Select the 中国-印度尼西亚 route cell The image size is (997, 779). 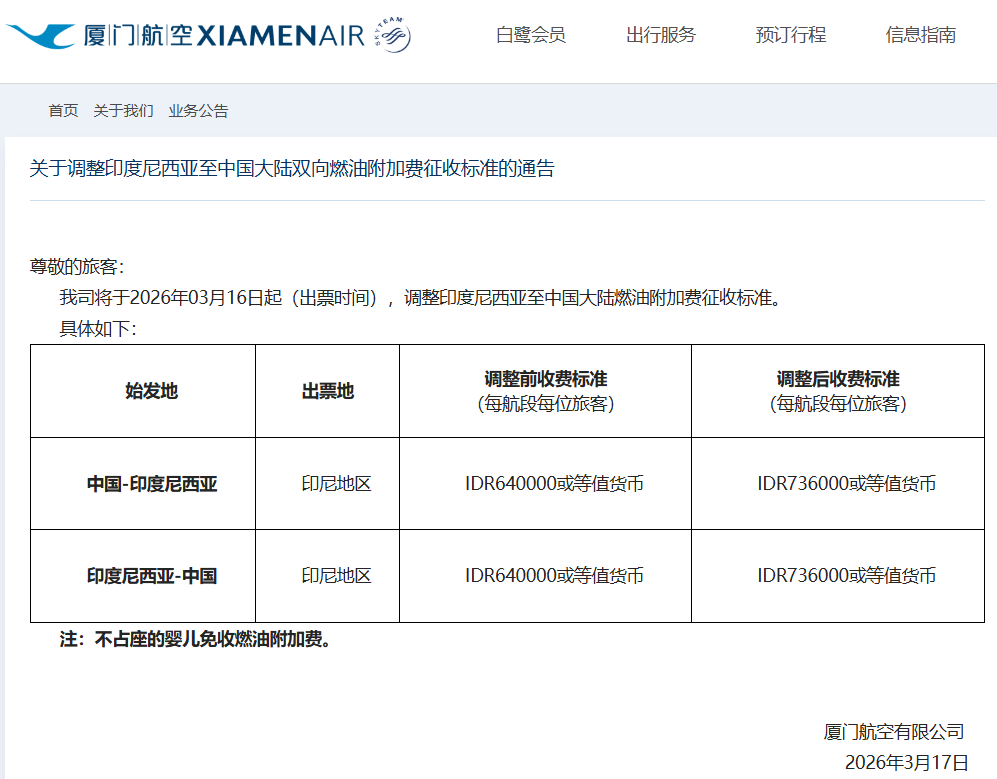click(151, 484)
